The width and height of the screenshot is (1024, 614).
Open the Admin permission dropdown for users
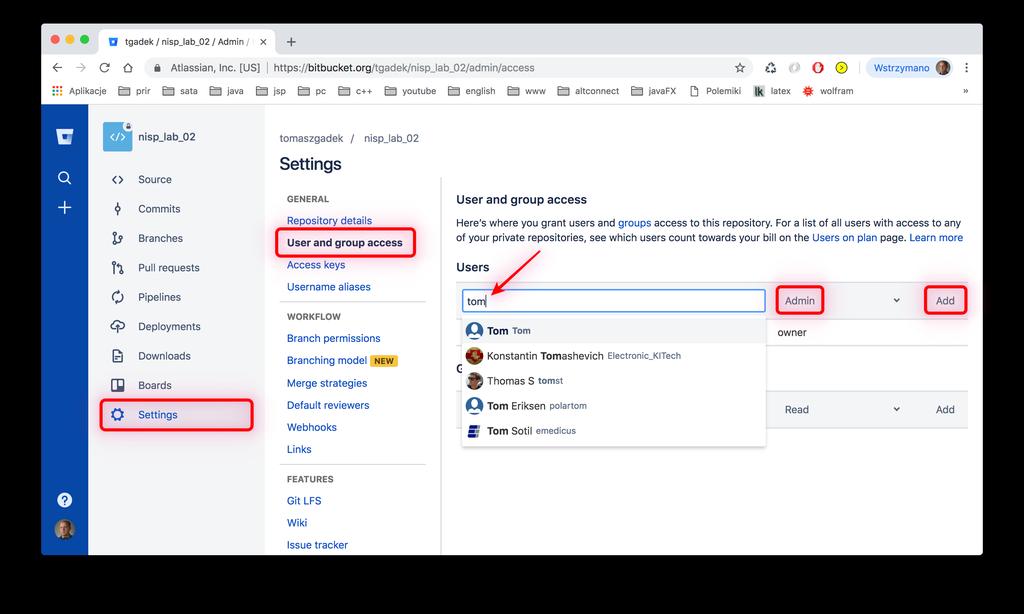842,300
